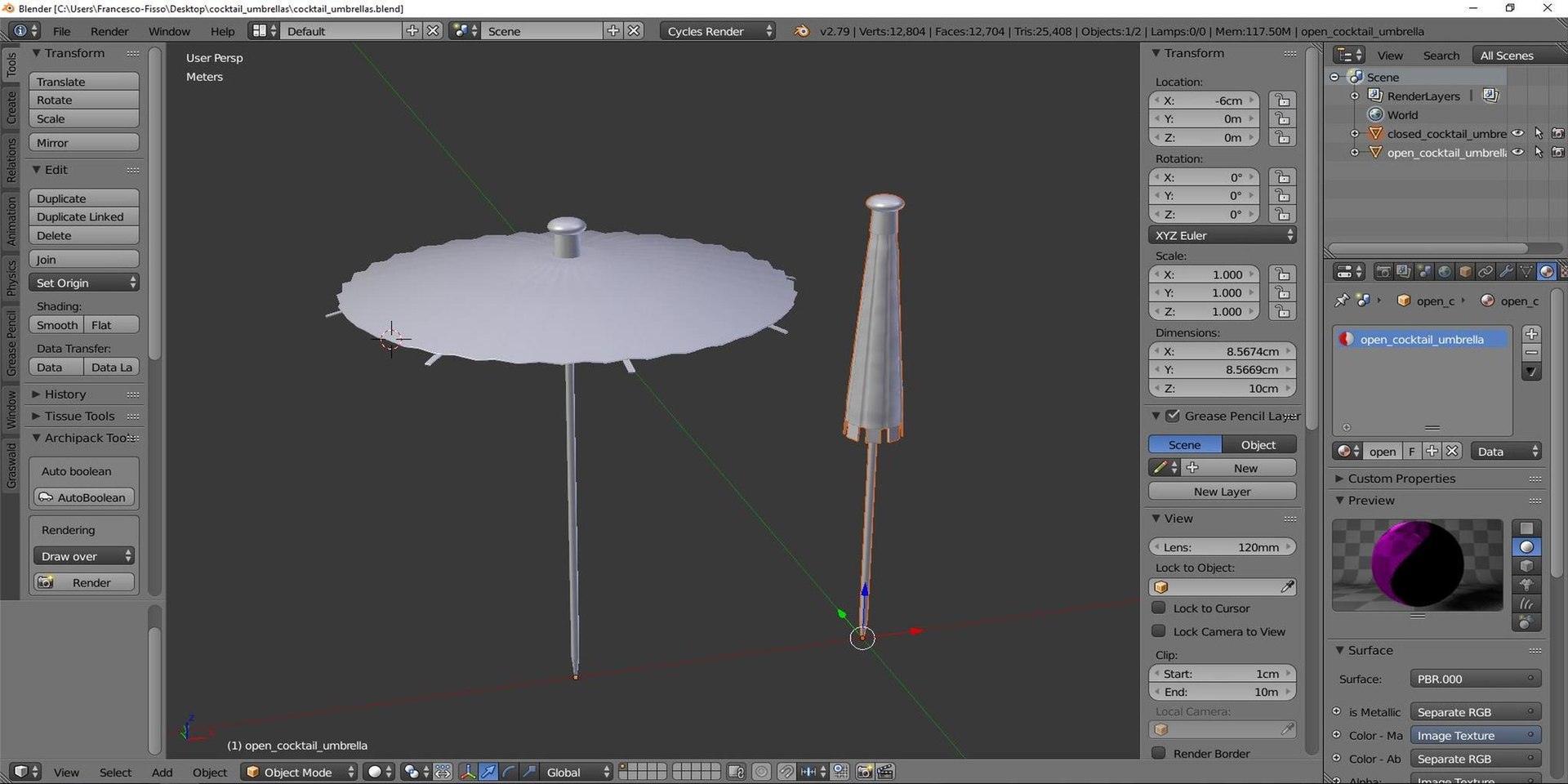This screenshot has width=1568, height=784.
Task: Hide closed_cocktail_umbrella with its eye icon
Action: [x=1518, y=133]
